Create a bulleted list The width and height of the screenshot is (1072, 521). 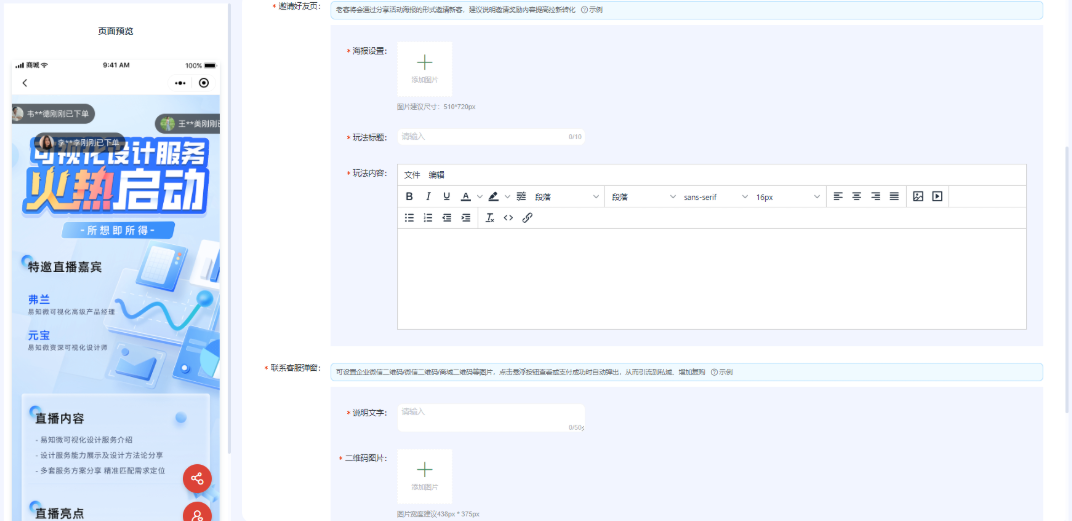point(409,218)
